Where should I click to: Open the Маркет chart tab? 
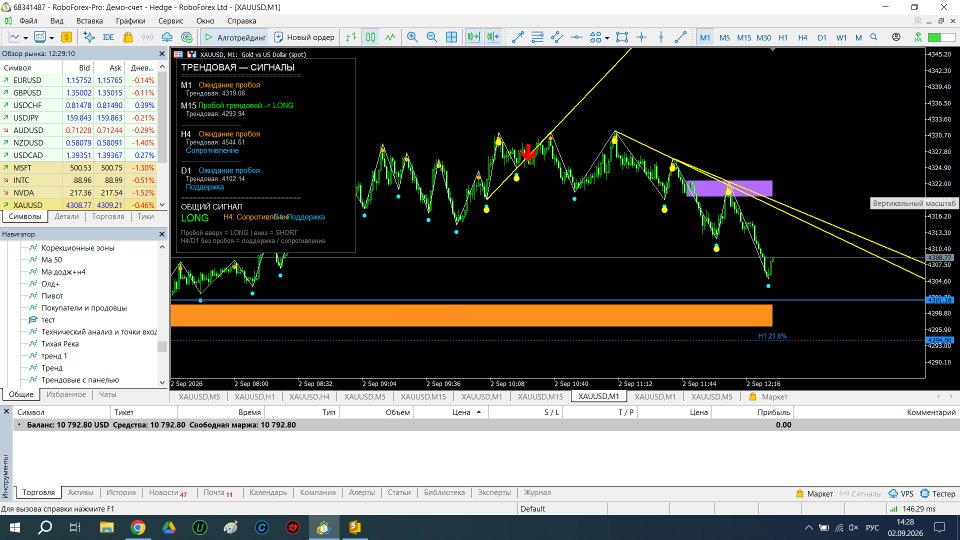[768, 397]
